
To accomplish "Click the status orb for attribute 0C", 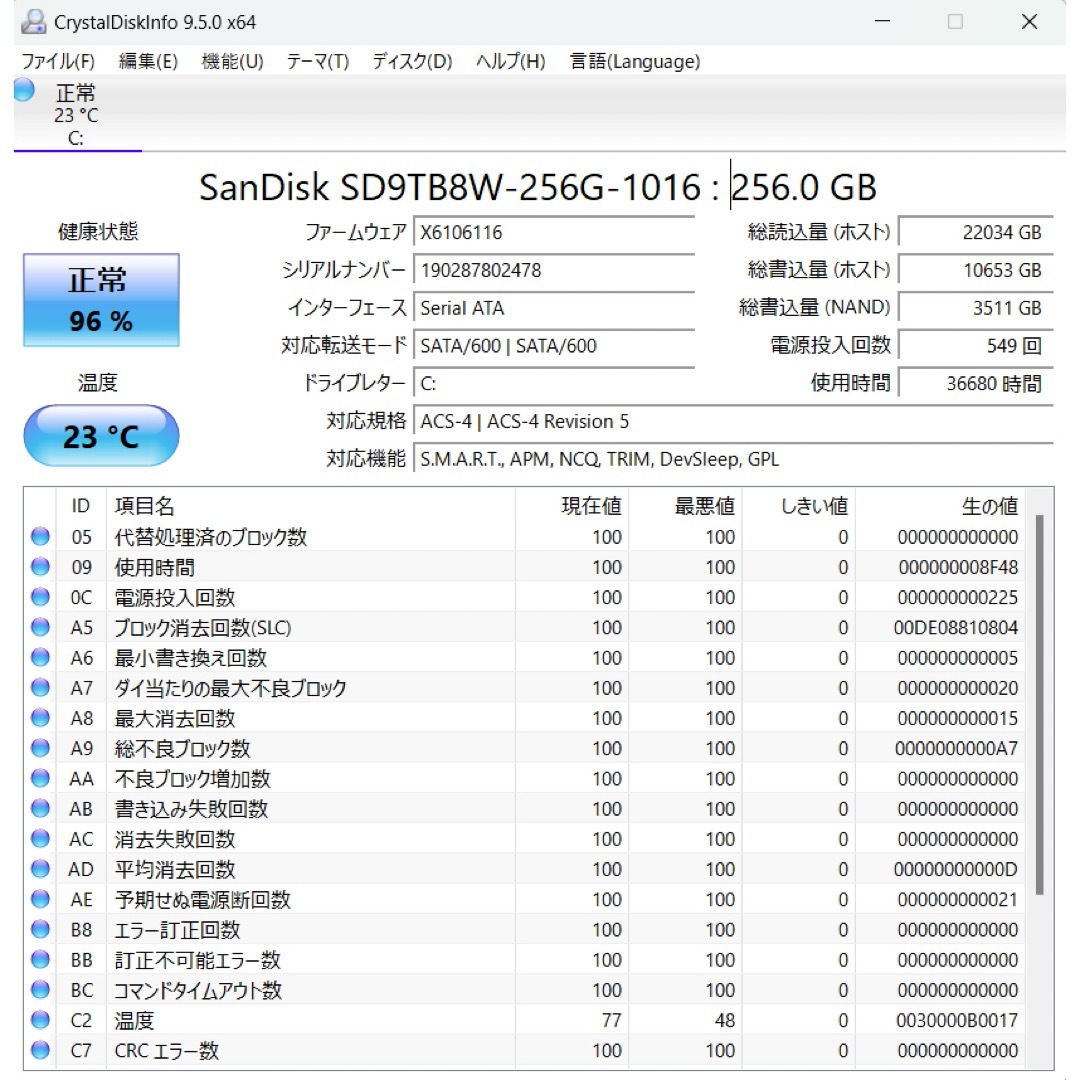I will [41, 597].
